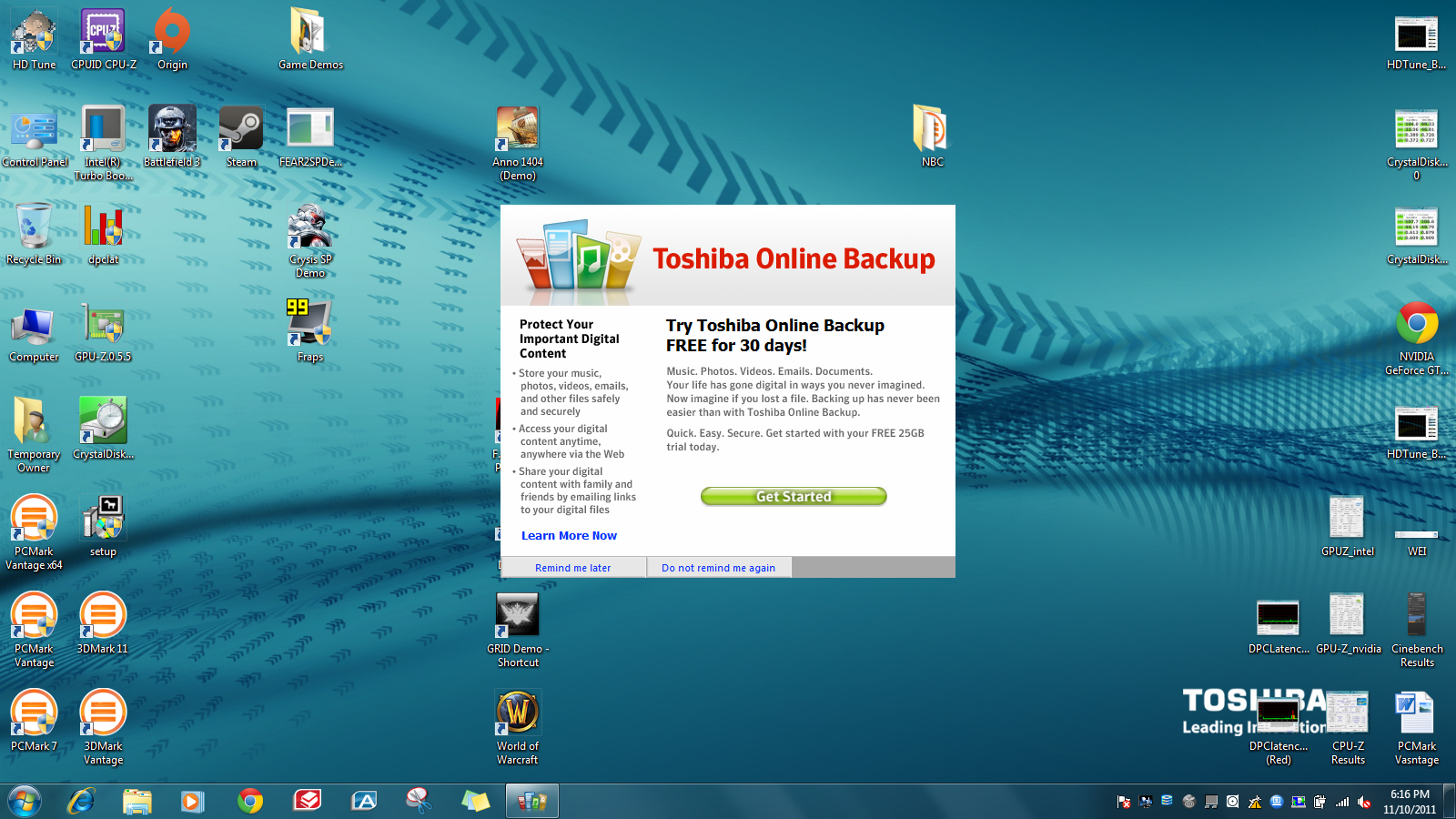The image size is (1456, 819).
Task: Select the Crysis SP Demo shortcut
Action: coord(310,240)
